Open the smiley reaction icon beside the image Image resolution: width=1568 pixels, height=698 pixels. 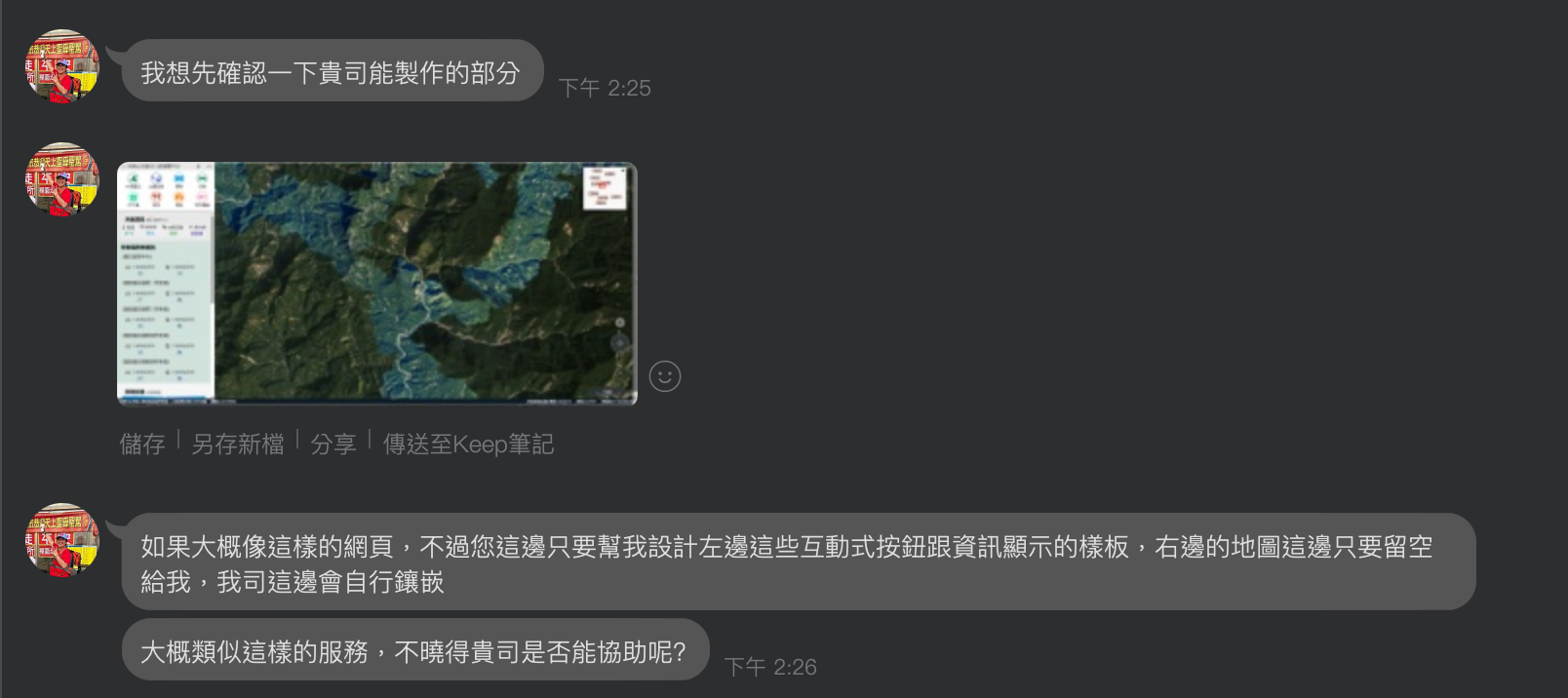click(x=665, y=376)
